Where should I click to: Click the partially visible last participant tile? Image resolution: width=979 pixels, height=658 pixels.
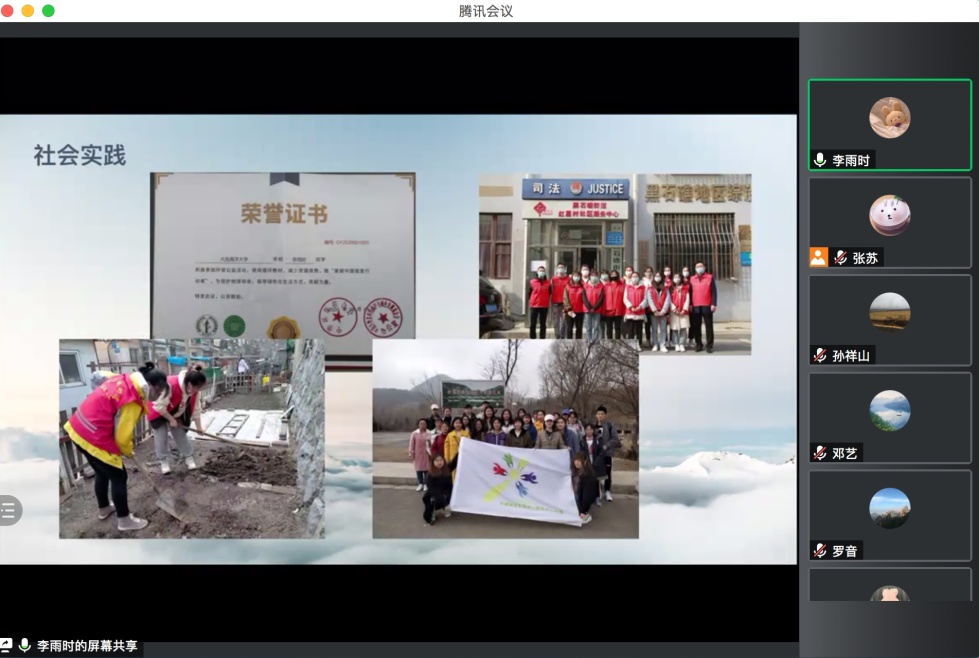tap(889, 587)
